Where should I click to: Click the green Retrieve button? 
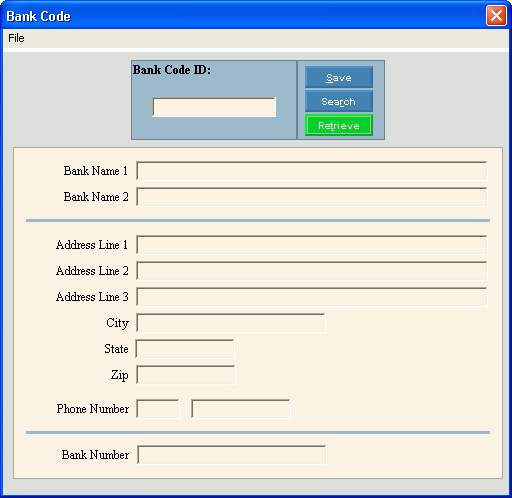(339, 125)
